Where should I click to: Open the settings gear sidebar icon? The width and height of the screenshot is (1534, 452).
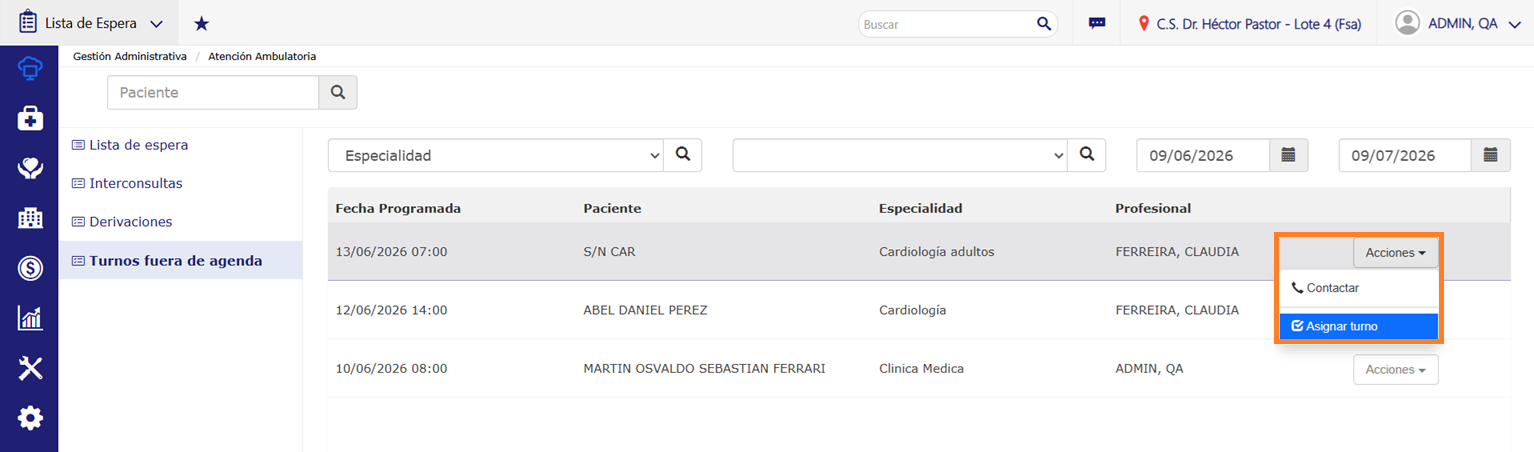[30, 417]
